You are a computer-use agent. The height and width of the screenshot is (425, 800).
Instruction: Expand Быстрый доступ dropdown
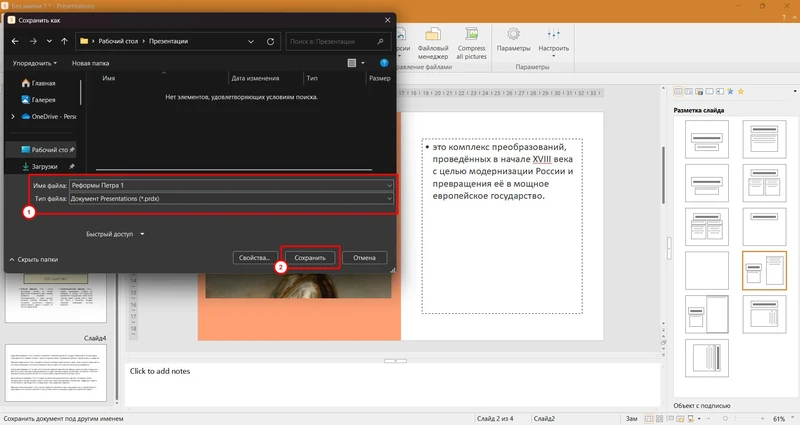coord(115,234)
